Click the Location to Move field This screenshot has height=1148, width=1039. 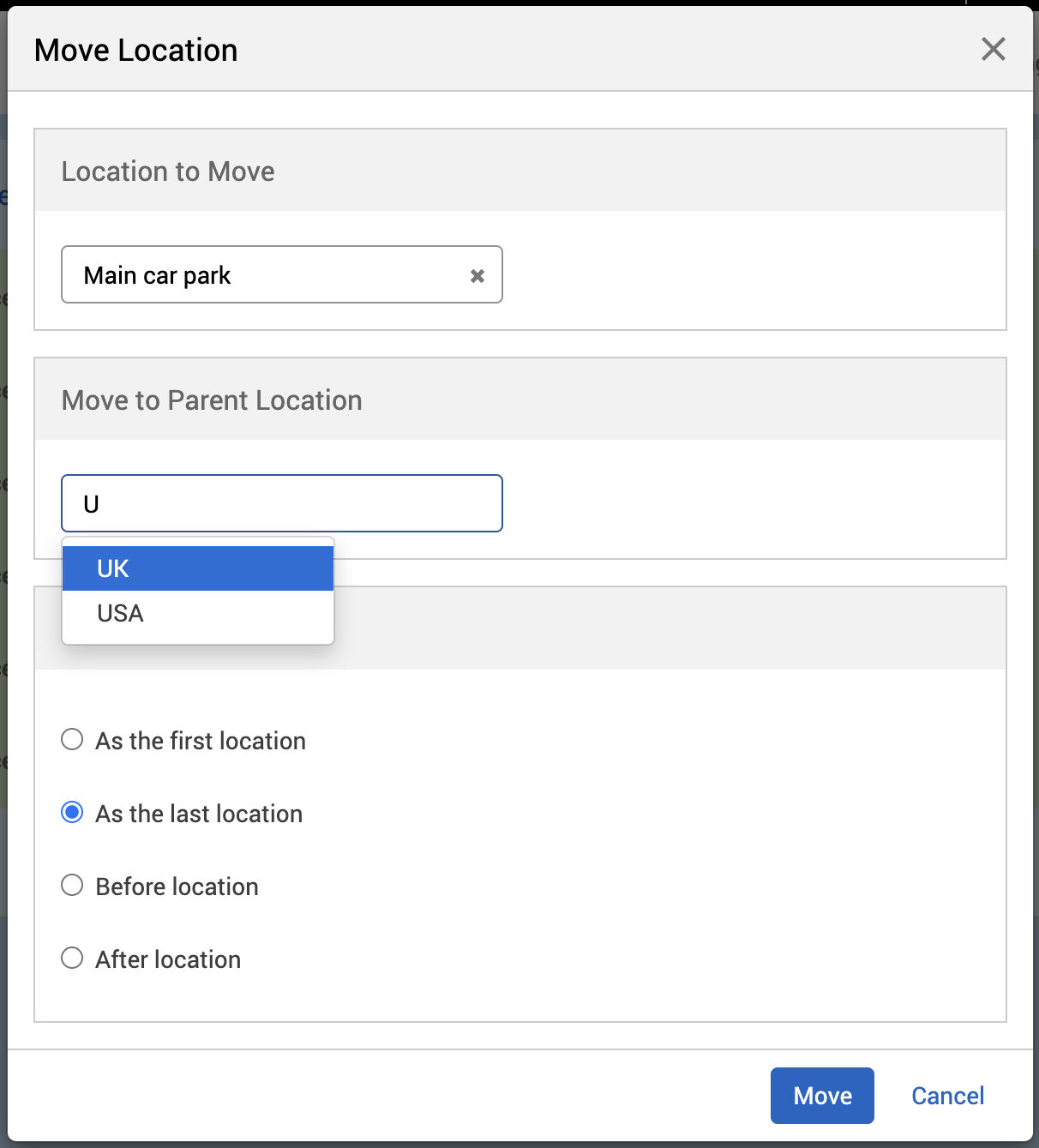click(x=266, y=275)
